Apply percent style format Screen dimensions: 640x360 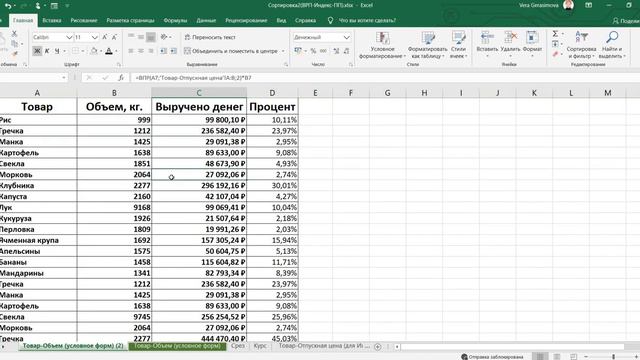point(313,51)
